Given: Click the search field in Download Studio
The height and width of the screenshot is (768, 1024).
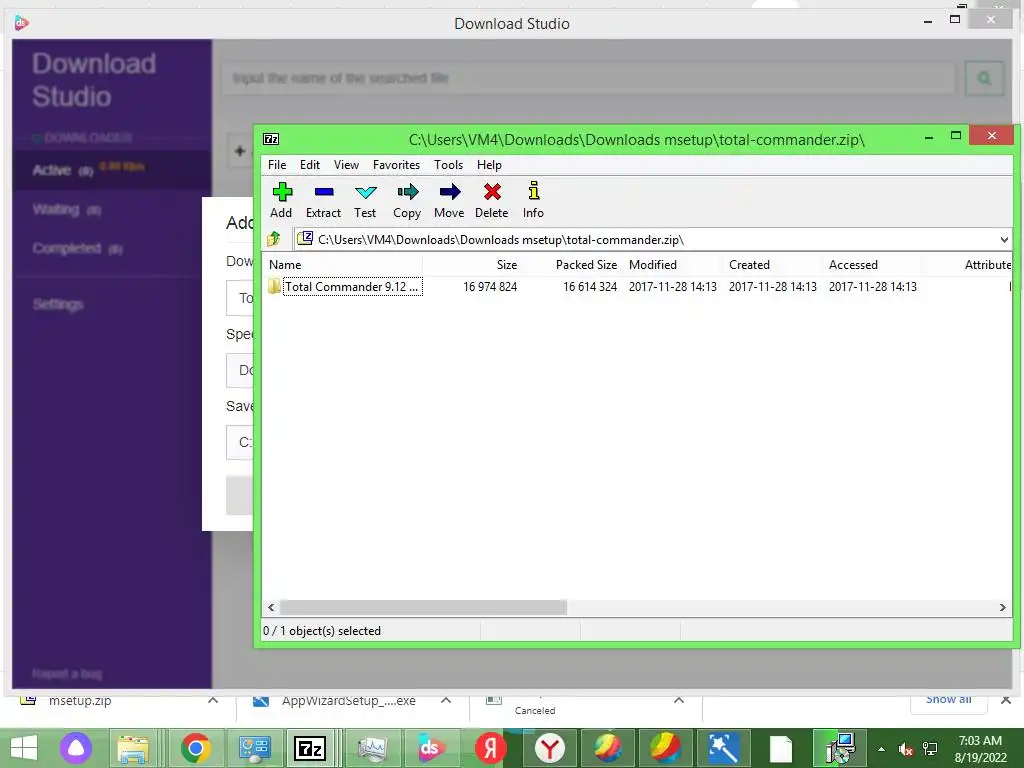Looking at the screenshot, I should pyautogui.click(x=589, y=78).
